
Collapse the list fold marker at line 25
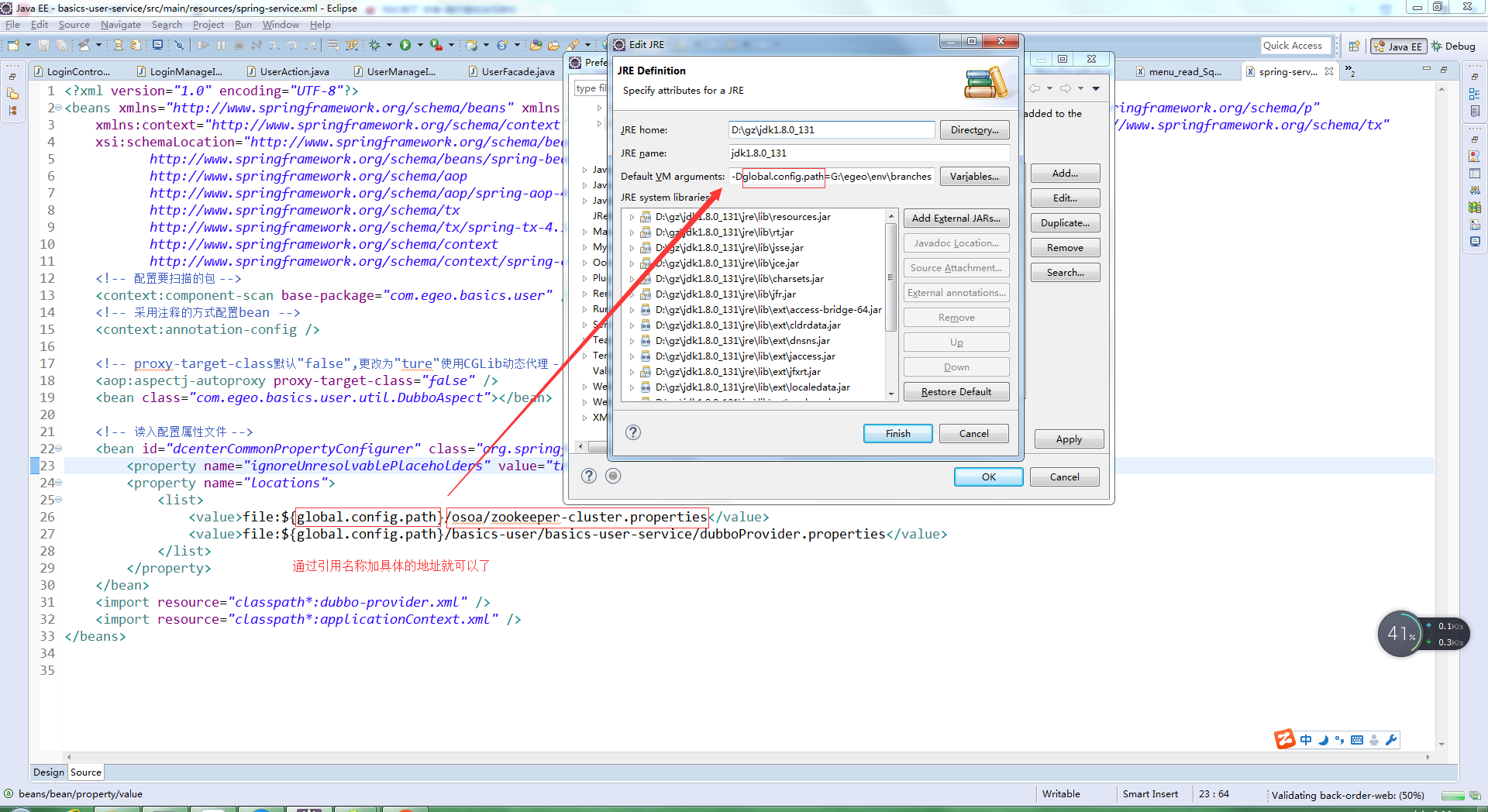pos(58,500)
